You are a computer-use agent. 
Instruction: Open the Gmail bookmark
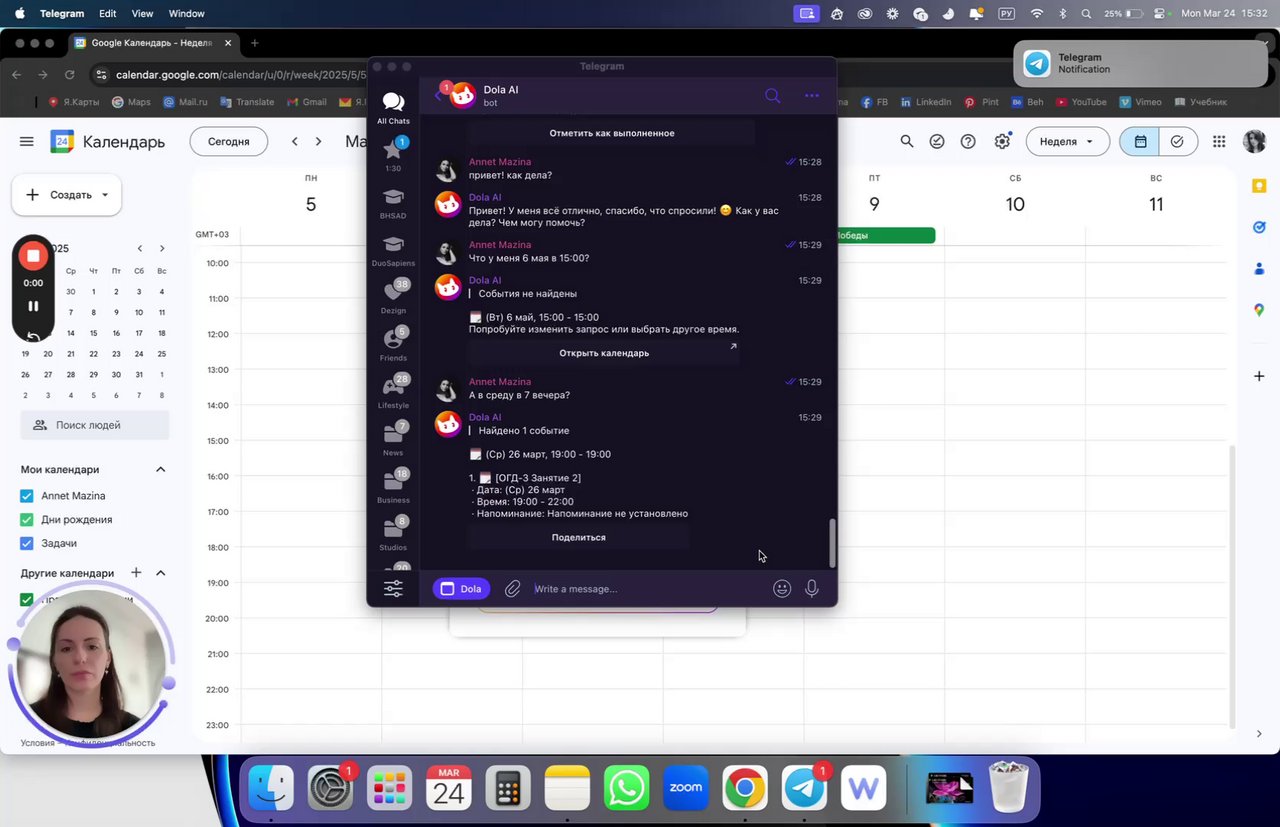coord(307,102)
